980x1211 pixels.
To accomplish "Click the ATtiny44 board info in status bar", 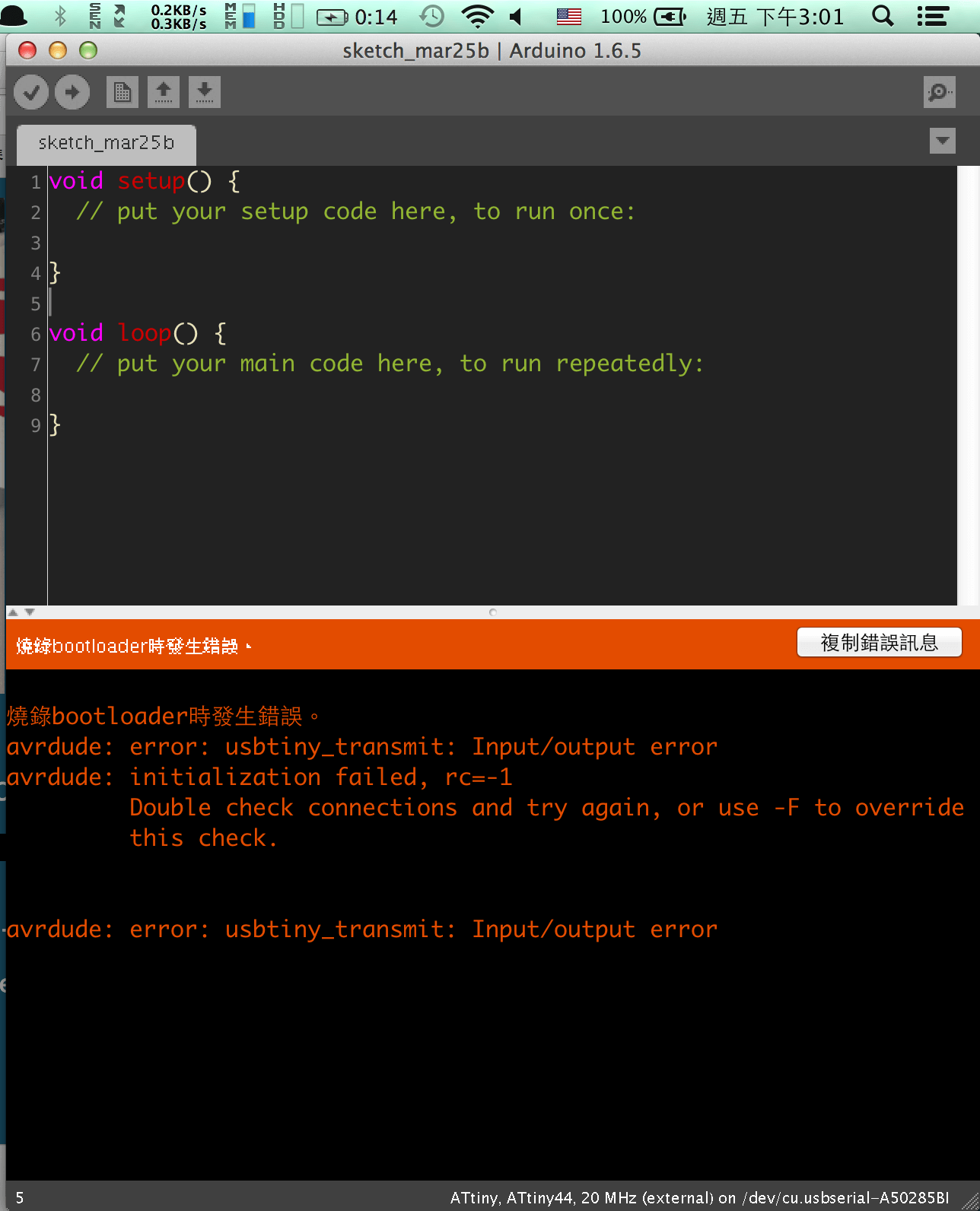I will (699, 1198).
